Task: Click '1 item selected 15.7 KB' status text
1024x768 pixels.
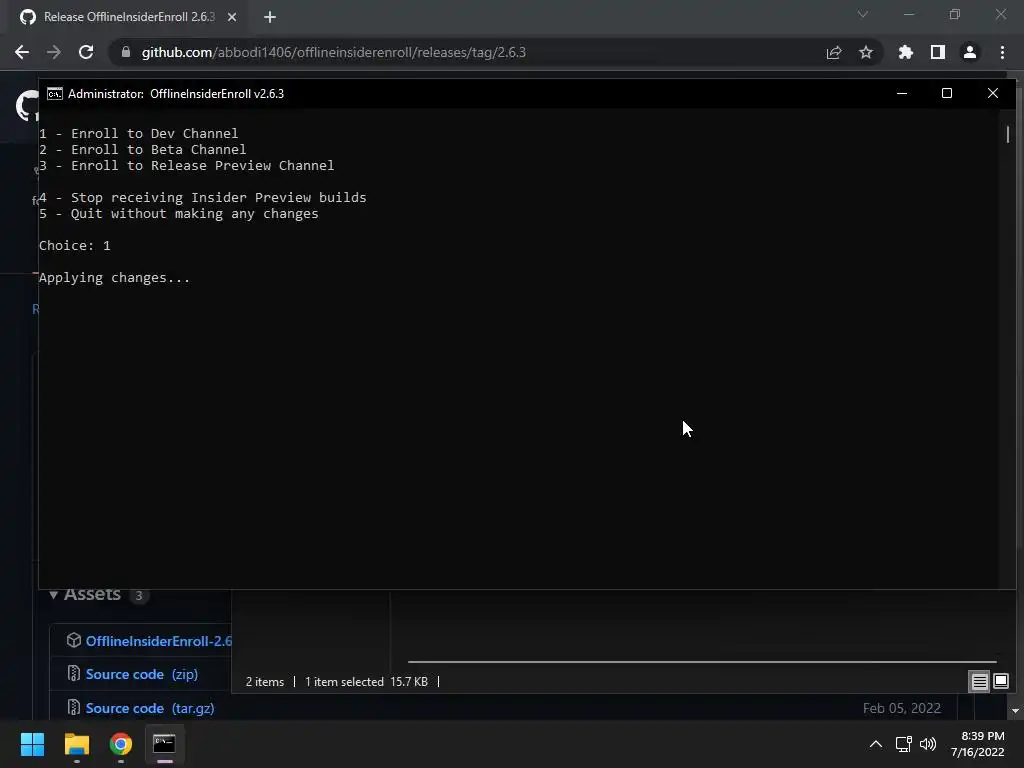Action: [x=366, y=682]
